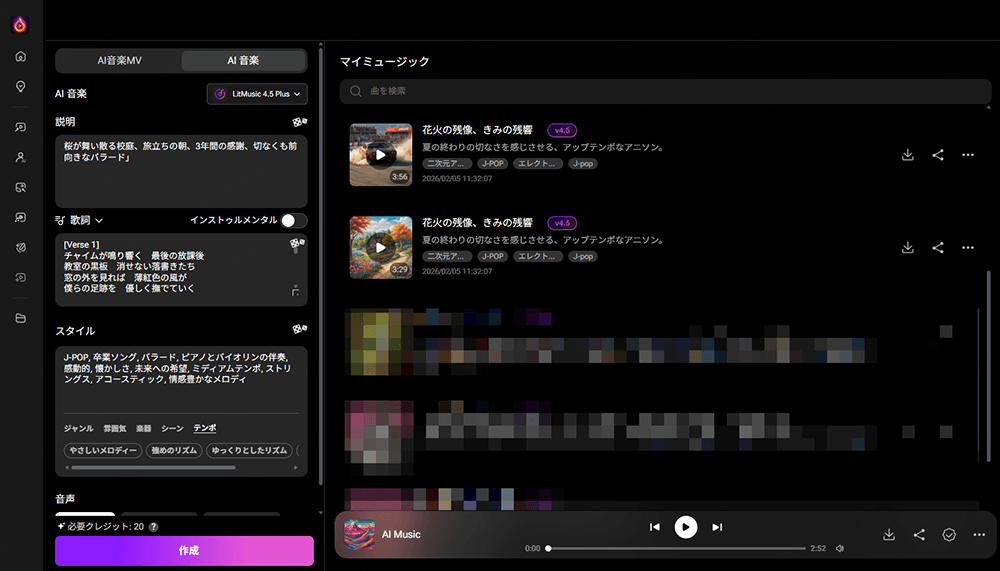The image size is (1000, 571).
Task: Open the folder icon in the sidebar
Action: 20,318
